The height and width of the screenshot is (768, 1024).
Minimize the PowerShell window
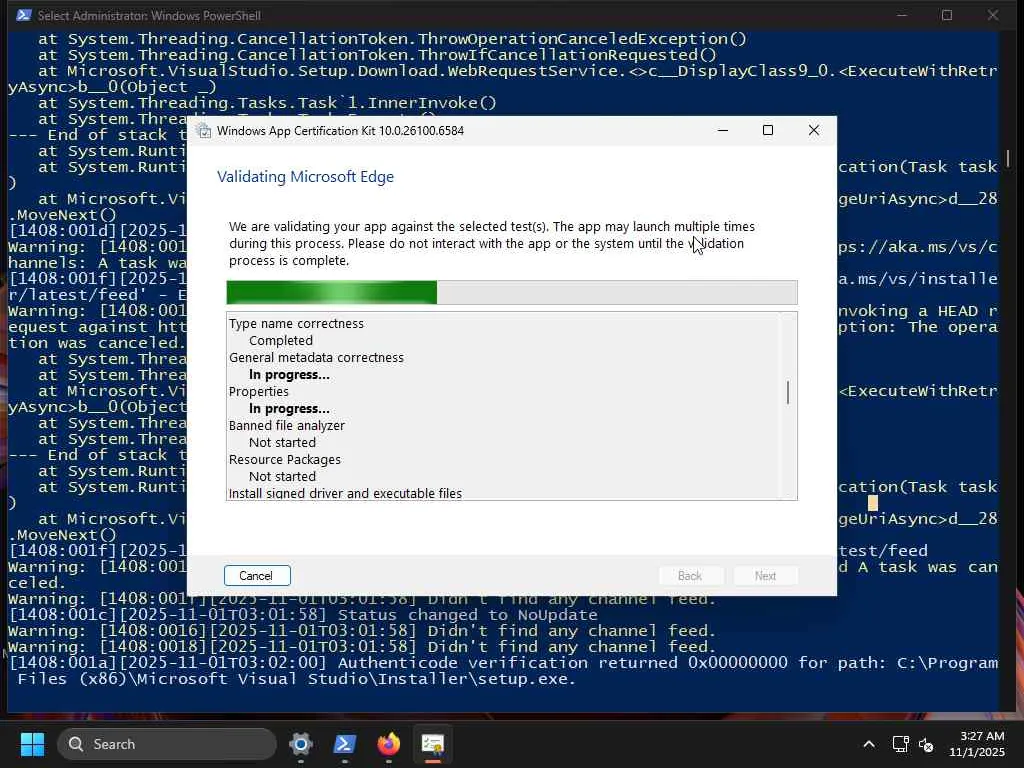point(902,15)
